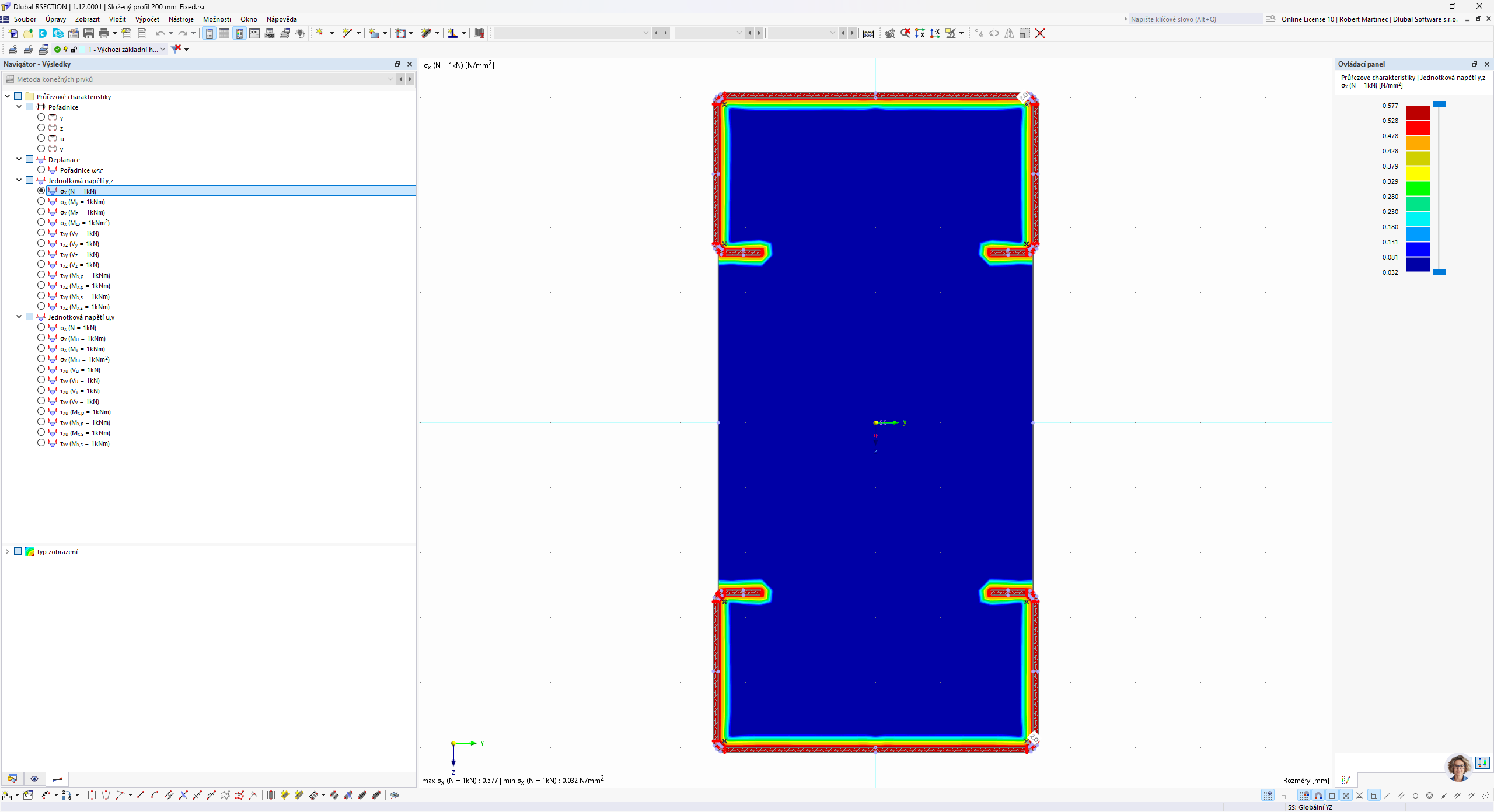Image resolution: width=1494 pixels, height=812 pixels.
Task: Toggle the Tables panel icon in toolbar
Action: click(x=224, y=33)
